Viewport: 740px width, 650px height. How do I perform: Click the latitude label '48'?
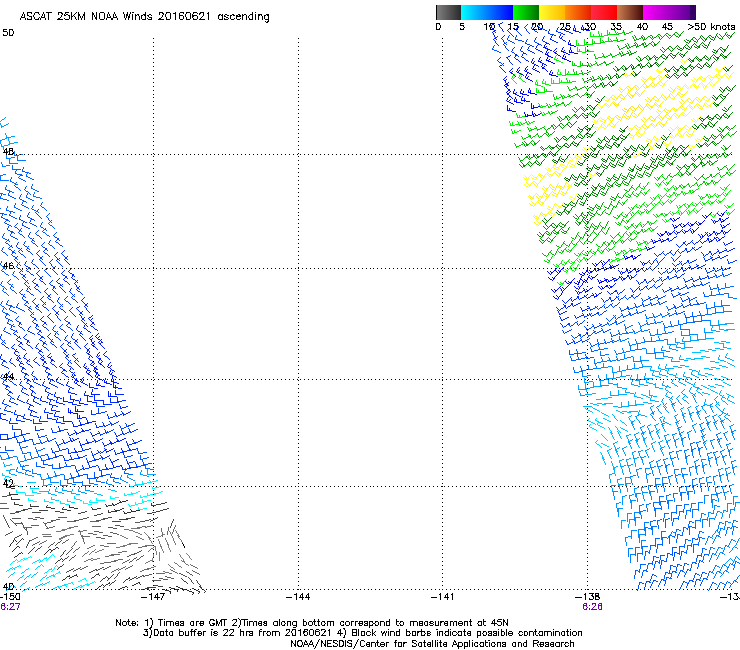coord(8,152)
